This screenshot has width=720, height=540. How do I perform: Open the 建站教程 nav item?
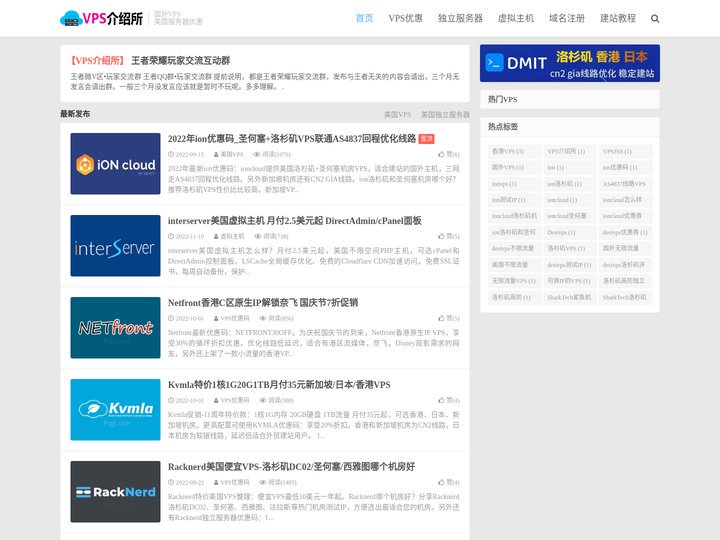618,18
